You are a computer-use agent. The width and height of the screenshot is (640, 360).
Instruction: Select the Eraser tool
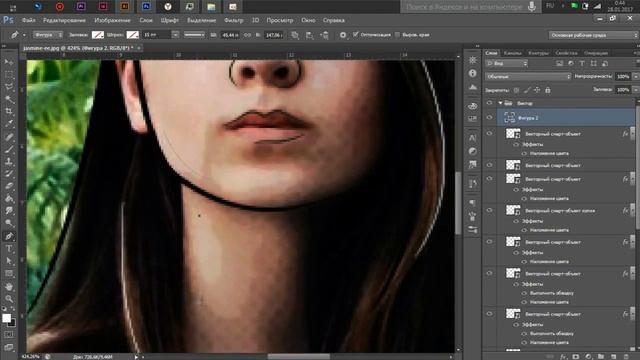(9, 186)
